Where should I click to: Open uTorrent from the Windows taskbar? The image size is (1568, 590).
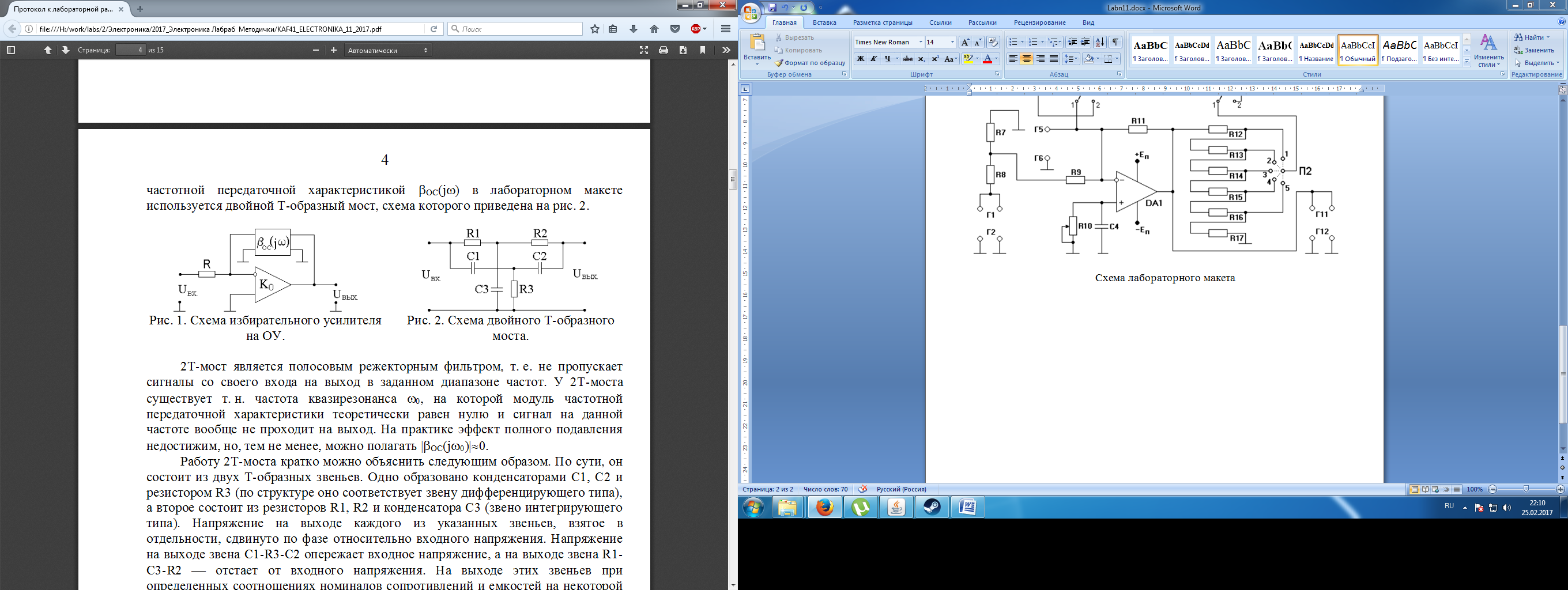[861, 507]
